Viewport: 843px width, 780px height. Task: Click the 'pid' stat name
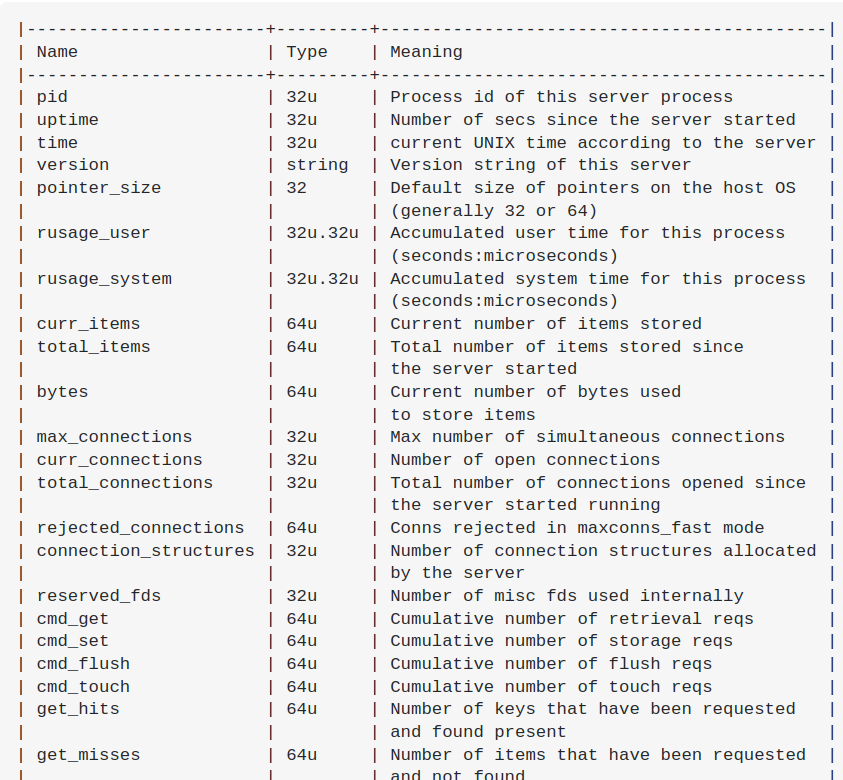(x=52, y=97)
